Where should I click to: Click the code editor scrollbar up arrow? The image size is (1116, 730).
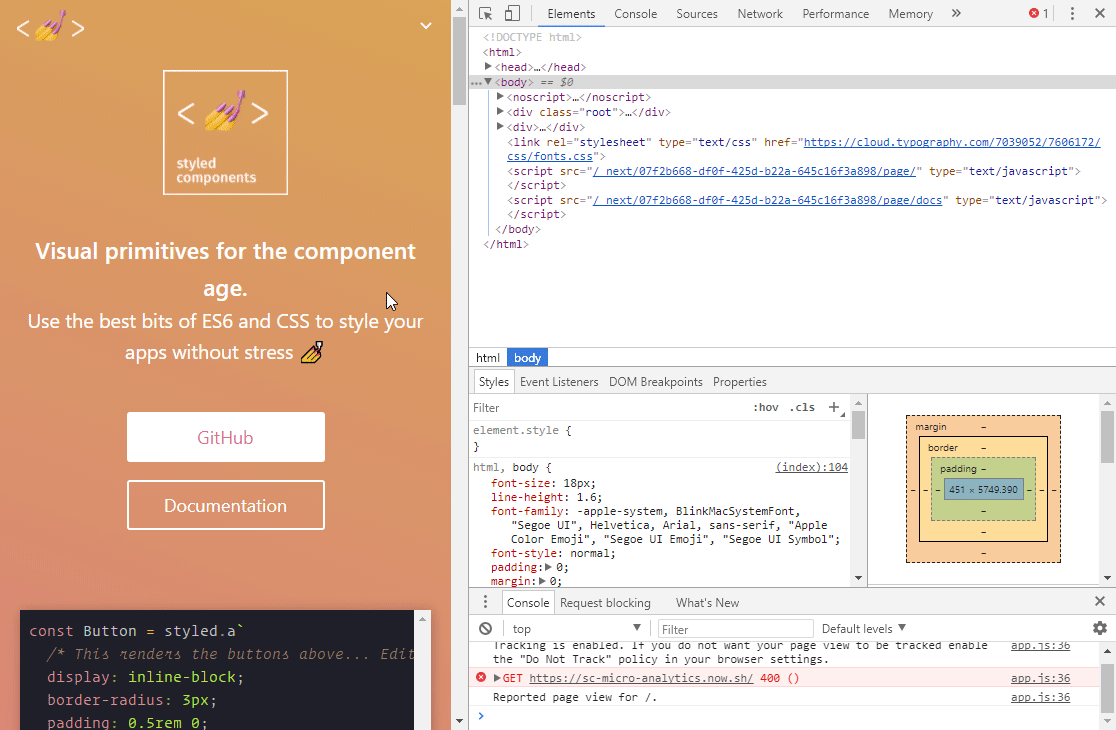point(422,618)
